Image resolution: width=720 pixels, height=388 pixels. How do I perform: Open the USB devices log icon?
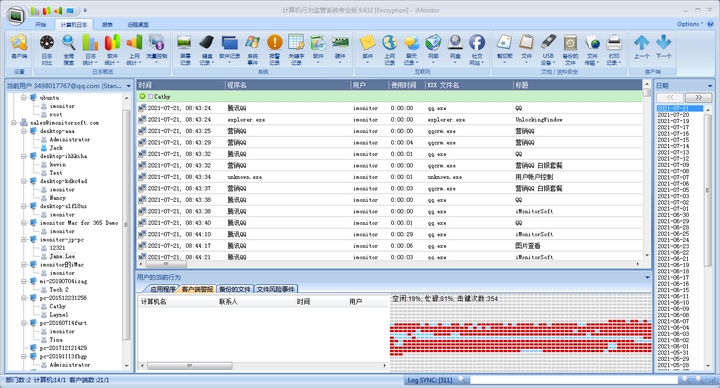coord(548,49)
